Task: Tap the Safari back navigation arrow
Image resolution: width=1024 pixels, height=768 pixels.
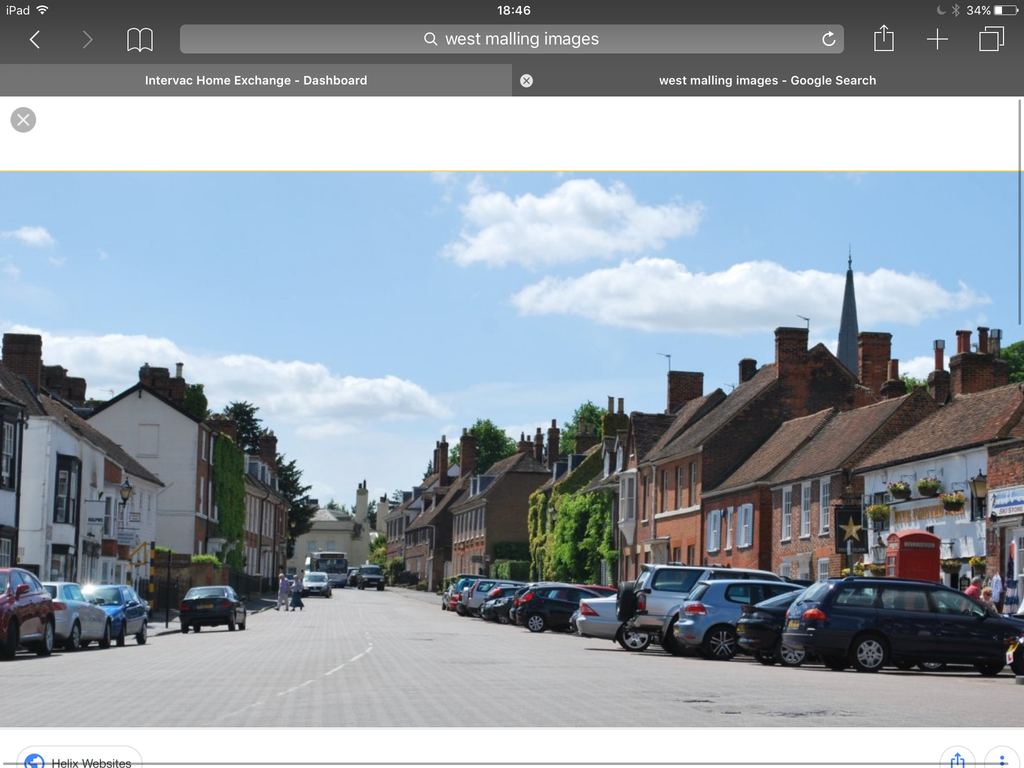Action: pos(34,39)
